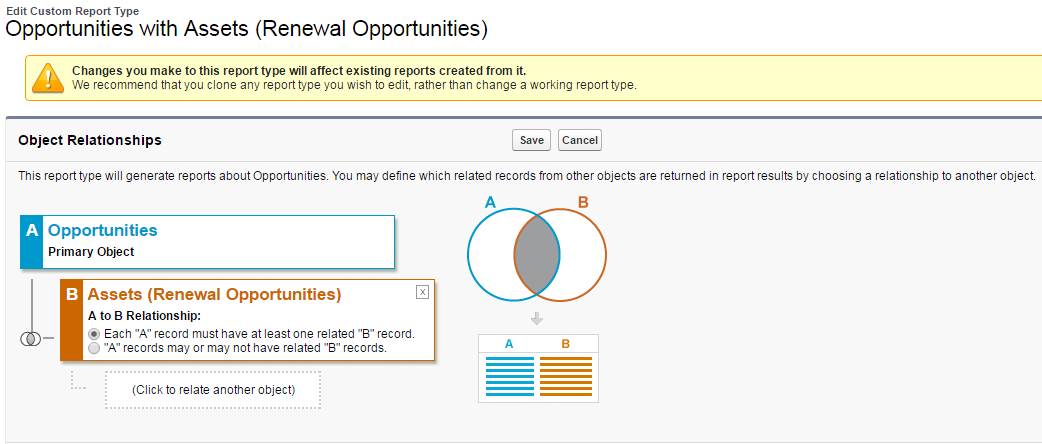The height and width of the screenshot is (444, 1042).
Task: Click the Assets (Renewal Opportunities) heading
Action: click(x=214, y=294)
